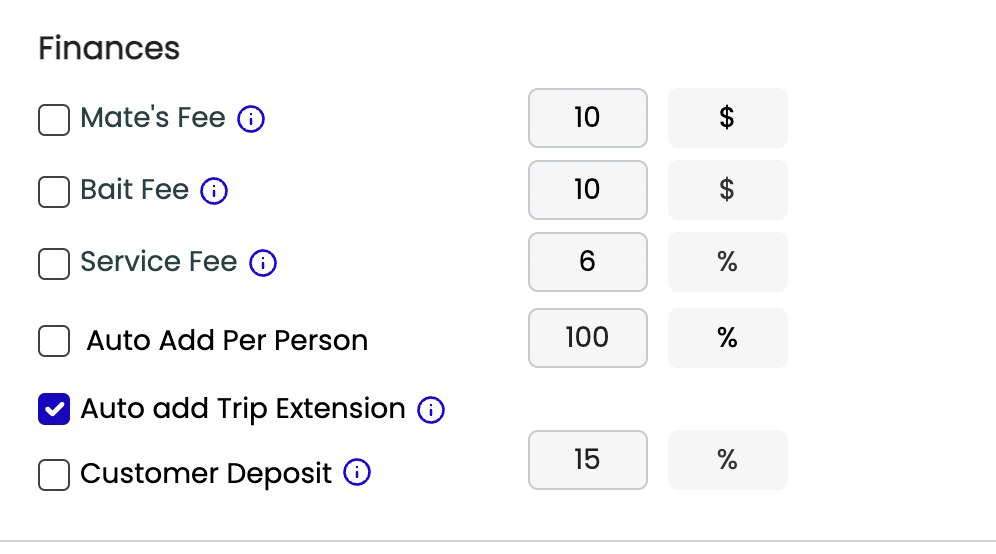The image size is (996, 554).
Task: Focus the Service Fee value field
Action: coord(587,262)
